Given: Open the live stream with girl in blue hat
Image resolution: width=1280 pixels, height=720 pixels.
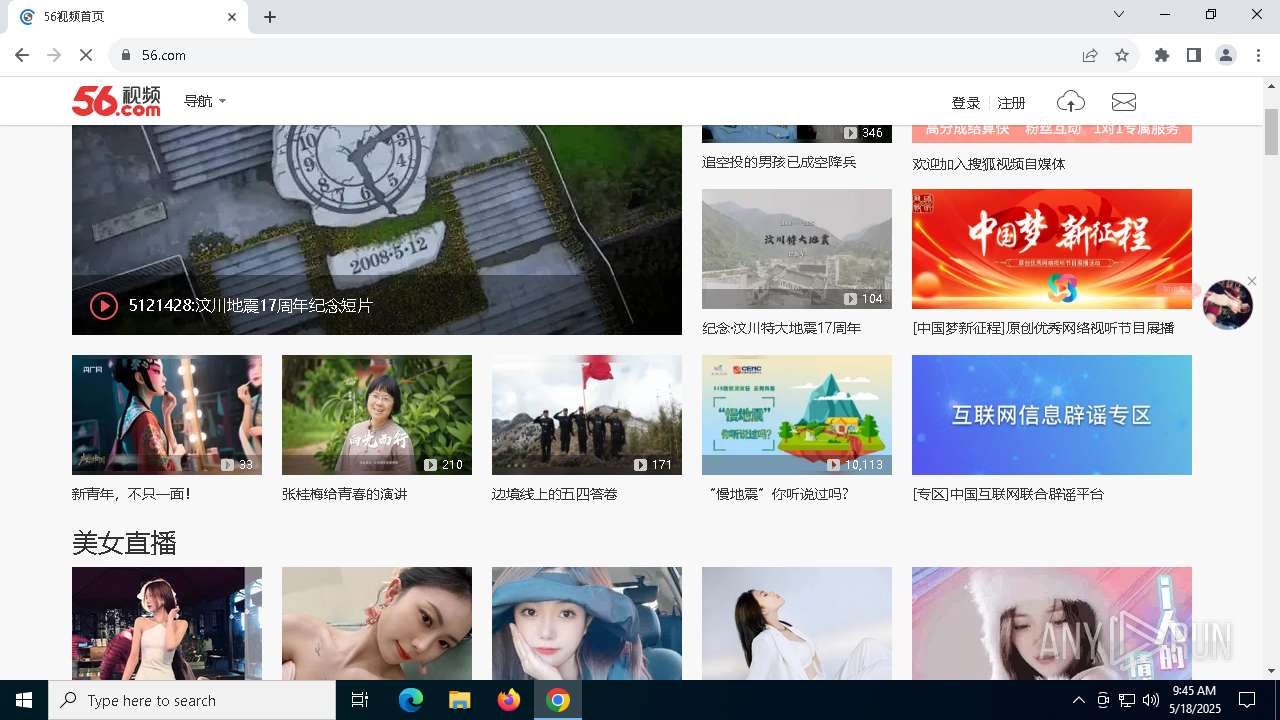Looking at the screenshot, I should 587,623.
